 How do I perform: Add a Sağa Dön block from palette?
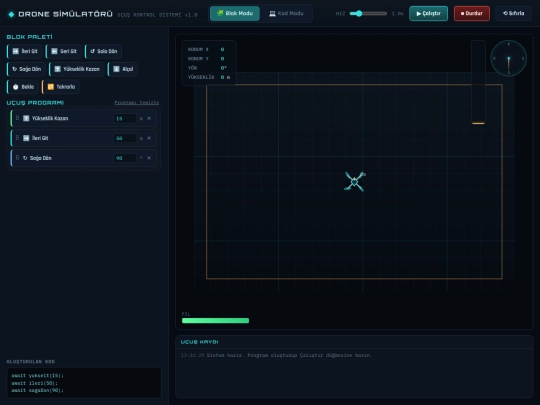[26, 69]
